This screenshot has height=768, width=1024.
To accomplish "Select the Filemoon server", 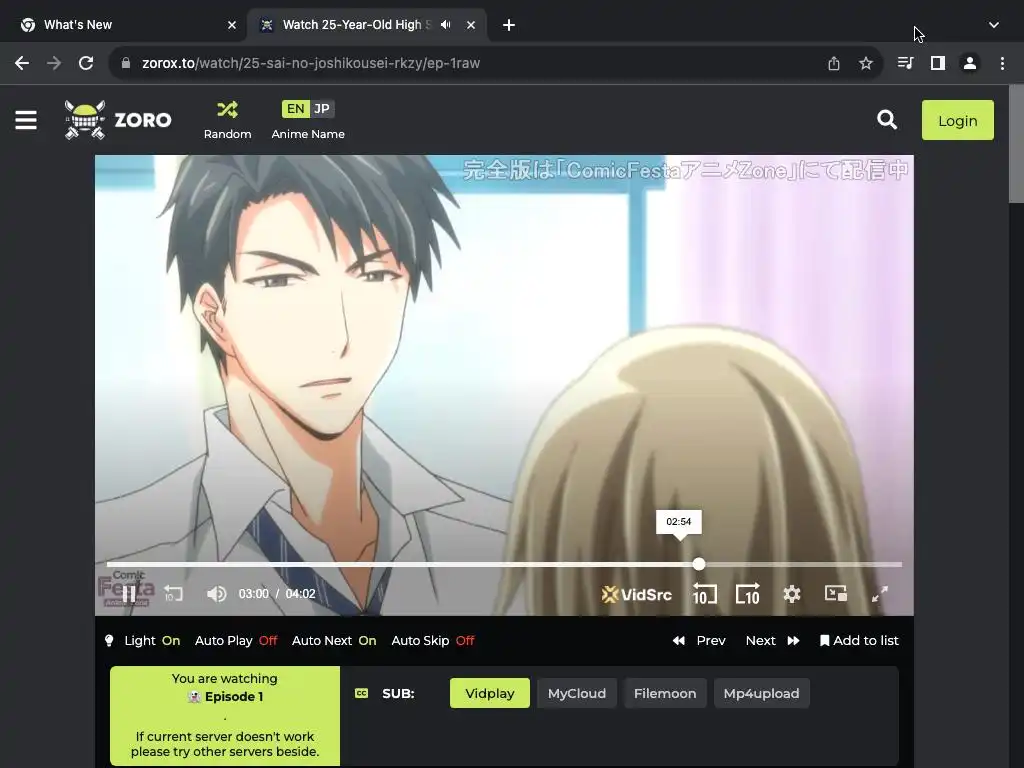I will (x=665, y=693).
